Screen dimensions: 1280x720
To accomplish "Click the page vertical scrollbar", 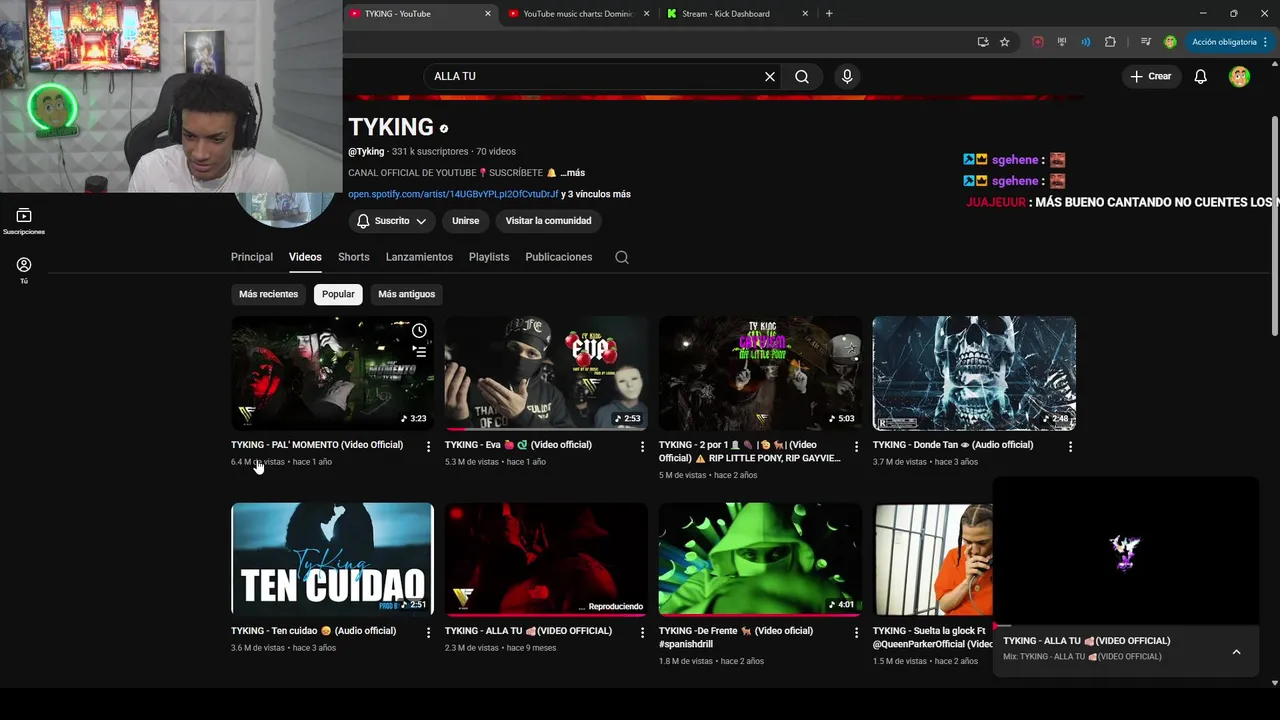I will click(x=1274, y=227).
